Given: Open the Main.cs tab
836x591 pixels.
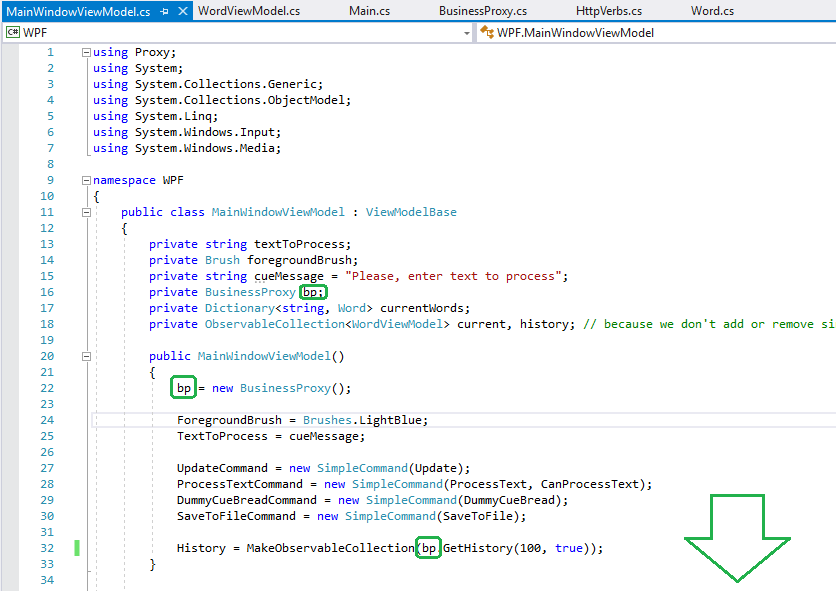Looking at the screenshot, I should [x=369, y=11].
